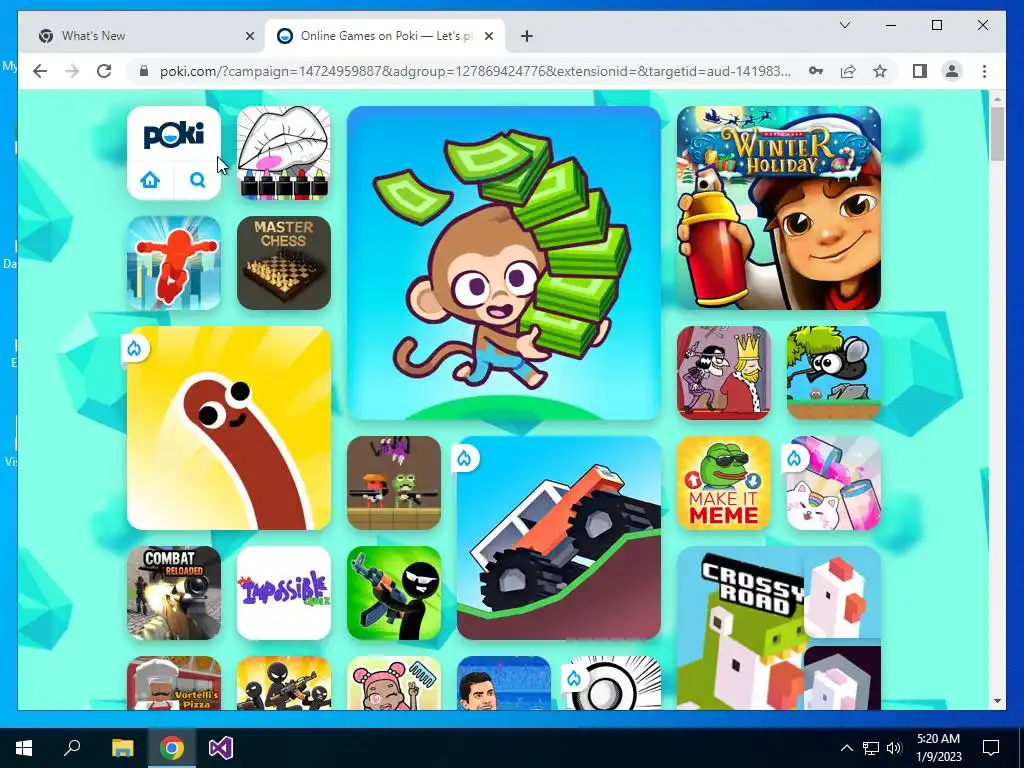The image size is (1024, 768).
Task: Click the Poki logo
Action: [x=174, y=135]
